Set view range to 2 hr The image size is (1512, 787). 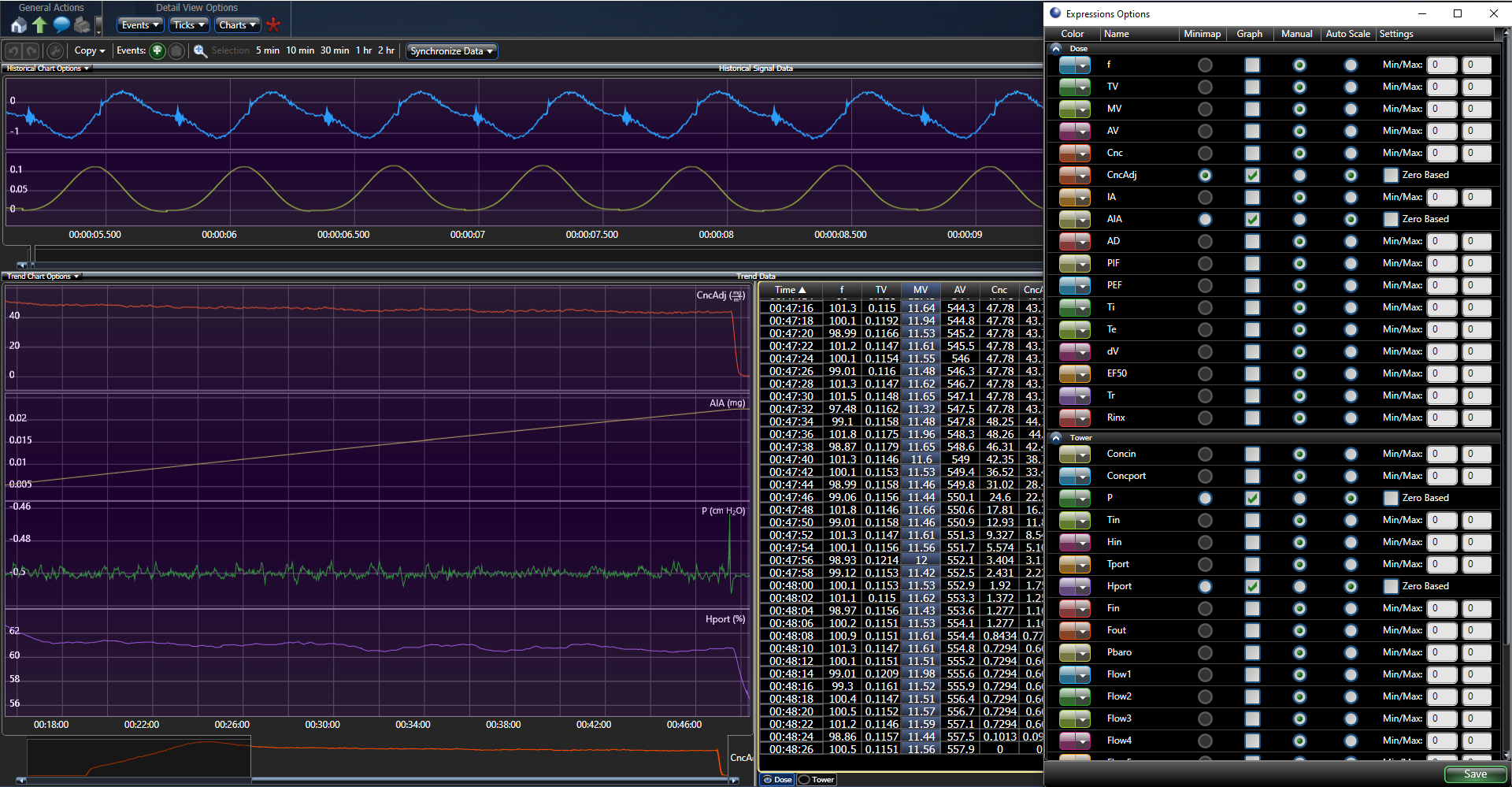[x=386, y=50]
